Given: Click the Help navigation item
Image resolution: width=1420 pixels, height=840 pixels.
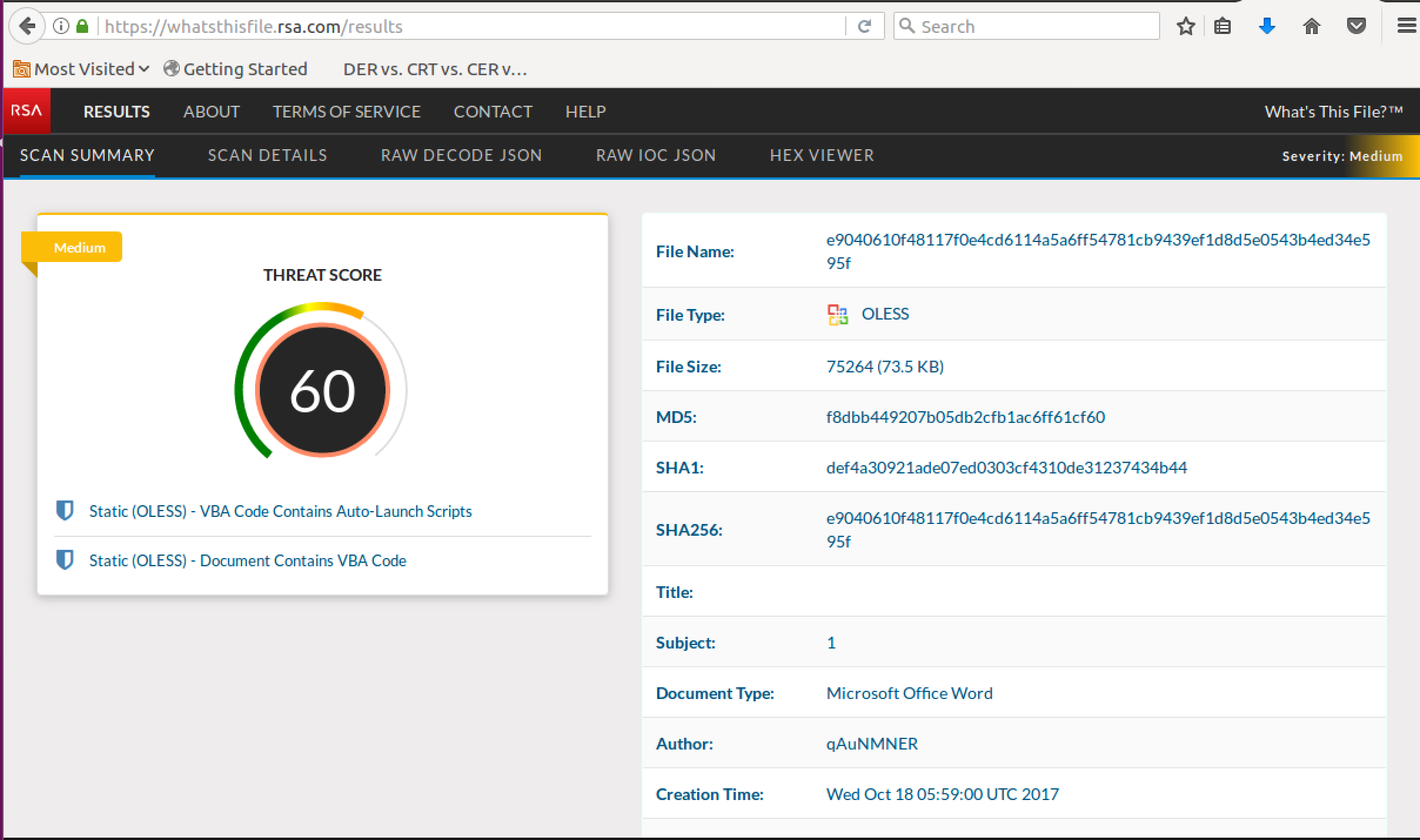Looking at the screenshot, I should (x=585, y=112).
